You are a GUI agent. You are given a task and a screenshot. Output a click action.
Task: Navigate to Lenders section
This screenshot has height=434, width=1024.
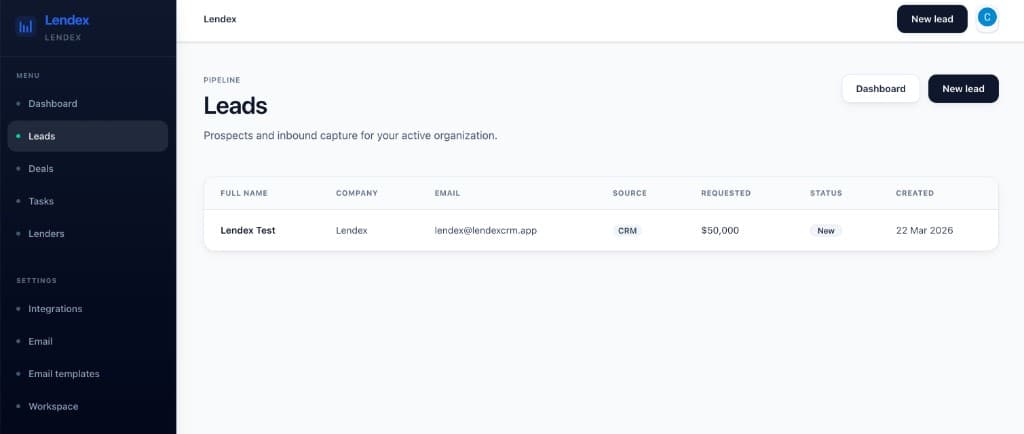tap(46, 234)
